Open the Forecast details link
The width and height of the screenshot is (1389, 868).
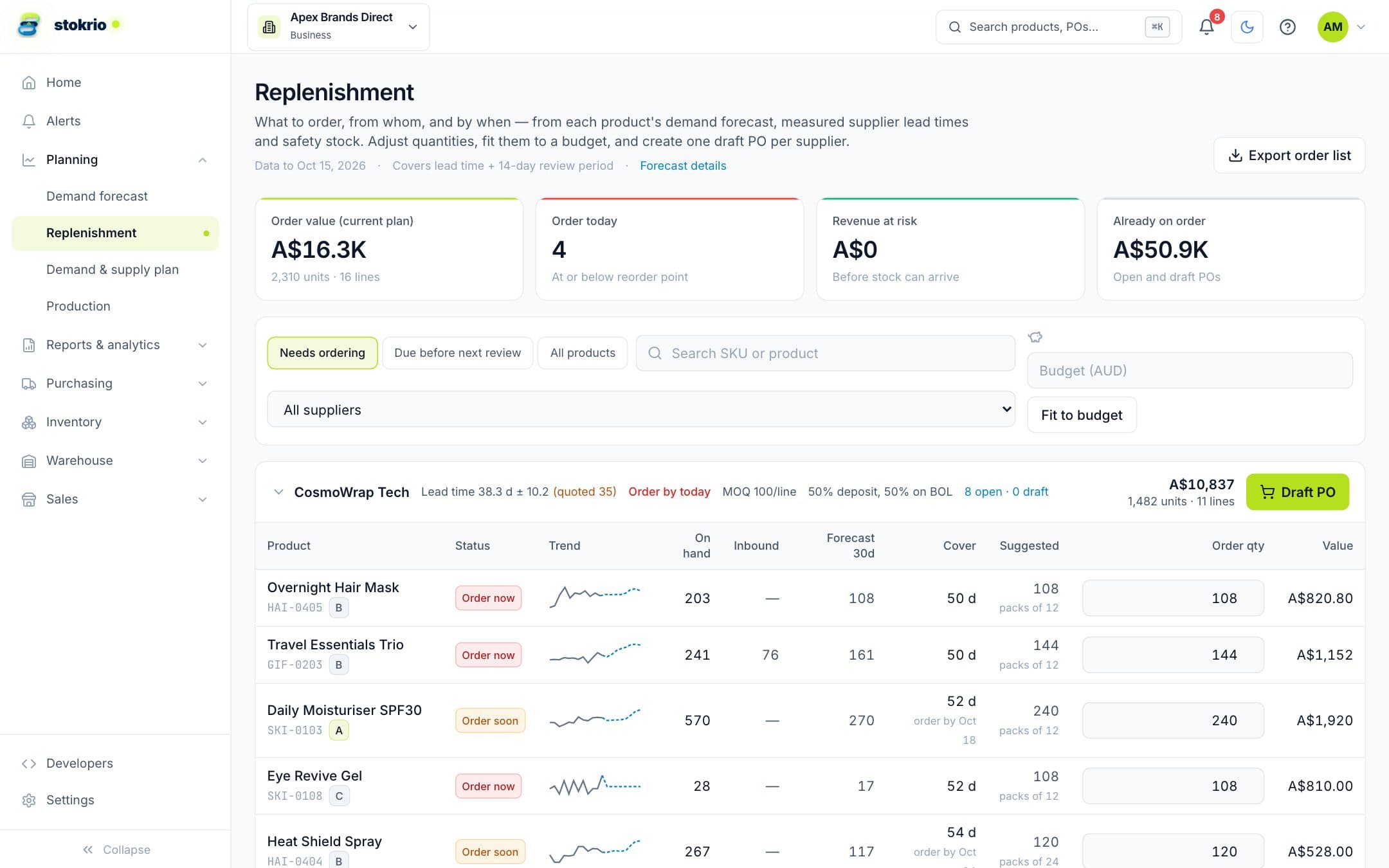tap(683, 166)
